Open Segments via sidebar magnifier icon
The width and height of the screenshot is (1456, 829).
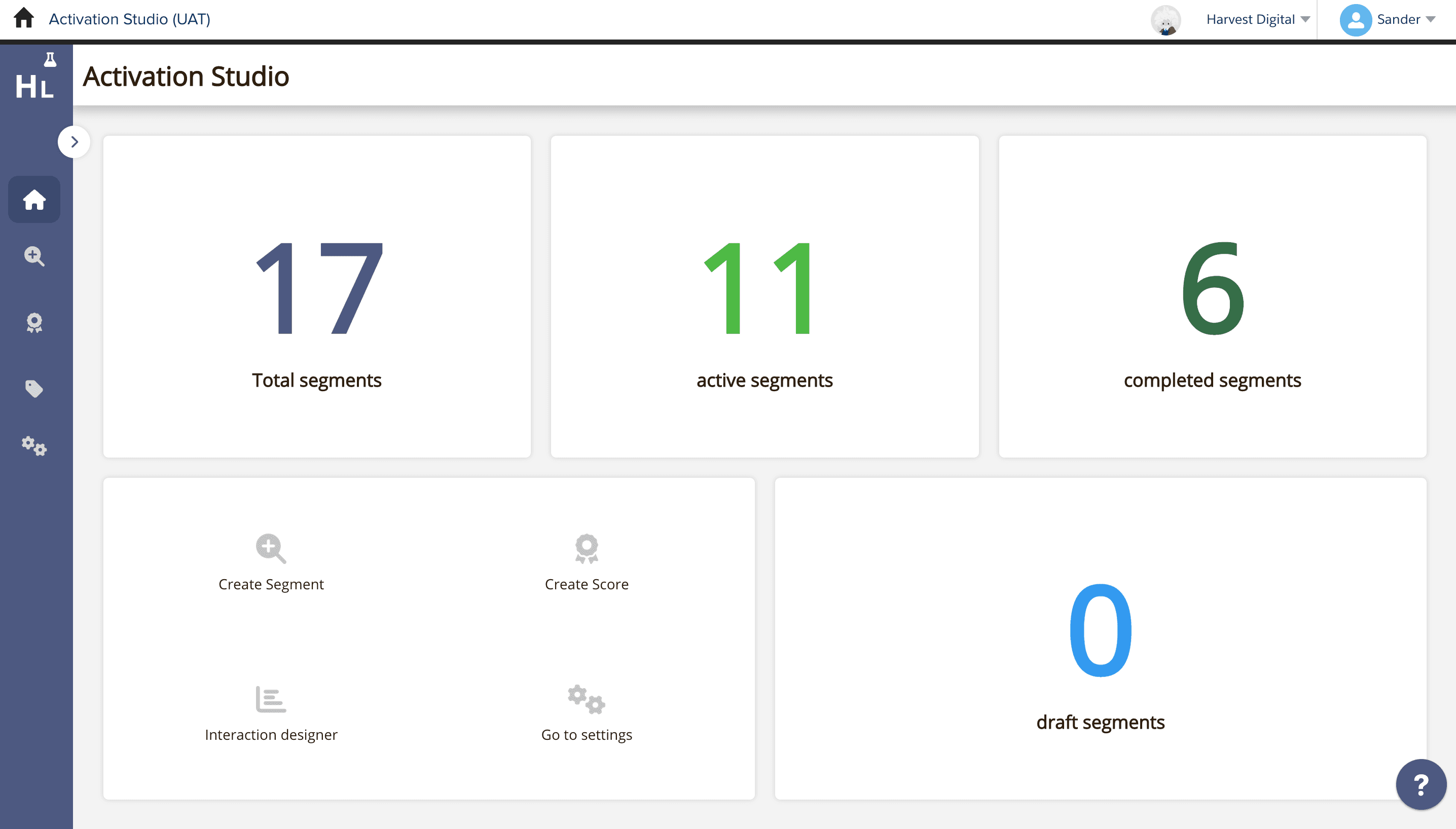click(34, 256)
